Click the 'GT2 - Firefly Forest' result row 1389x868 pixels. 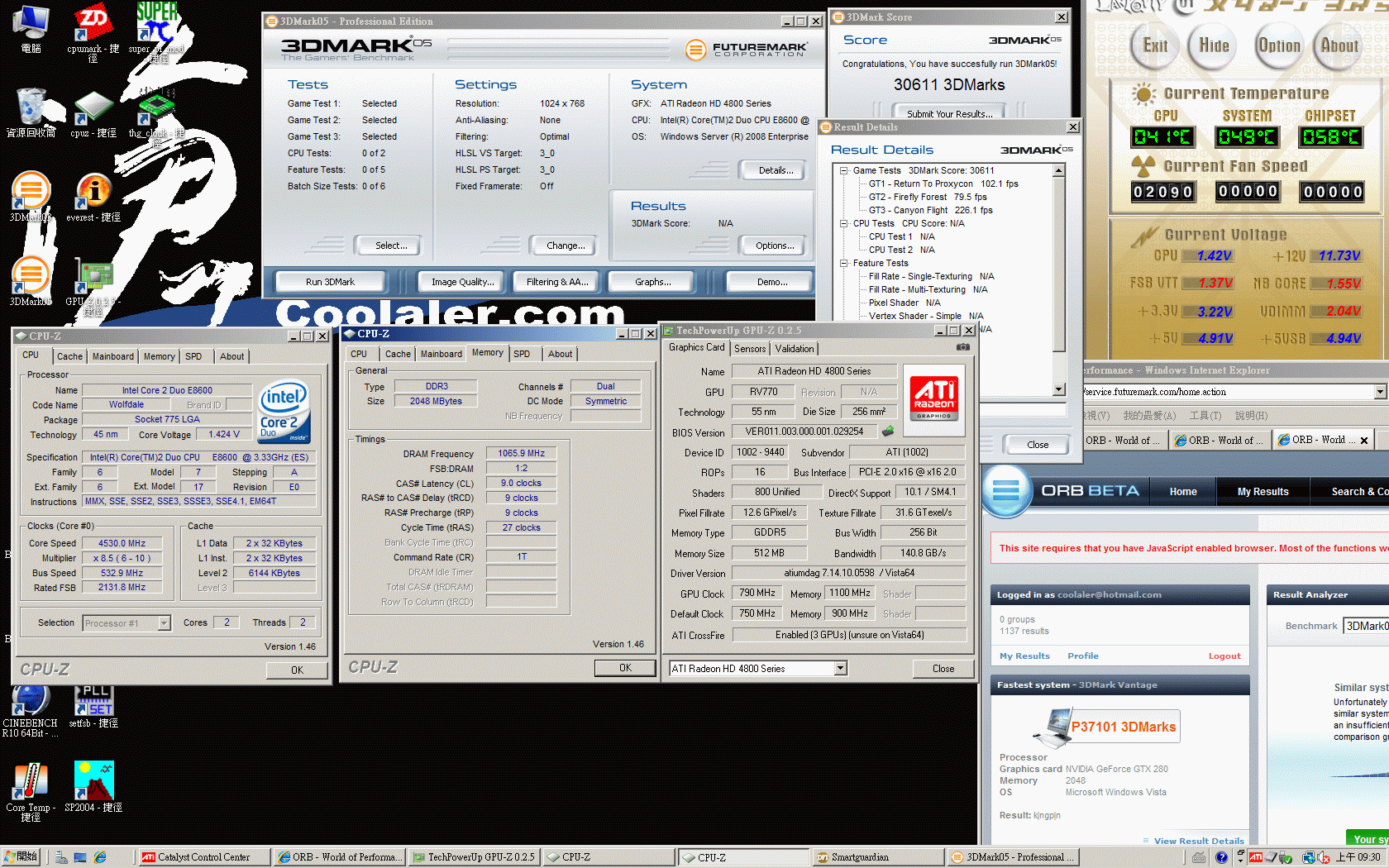coord(928,197)
